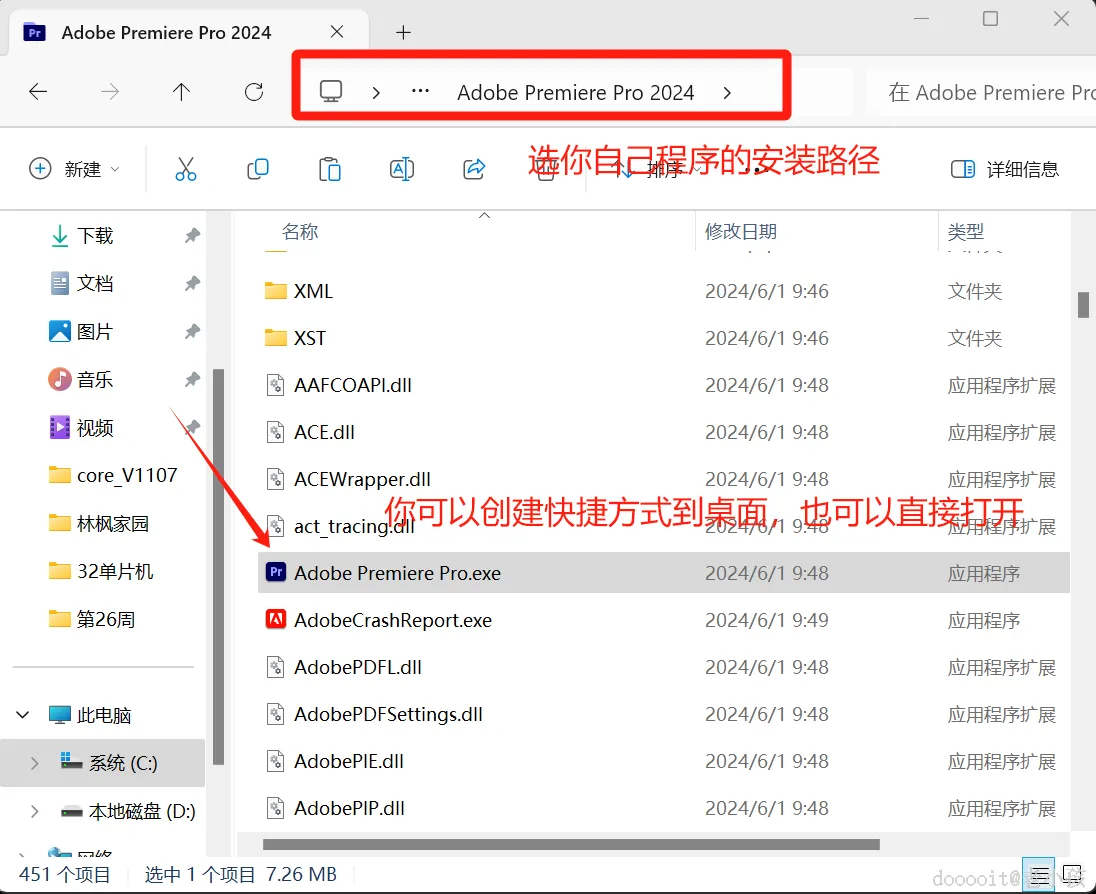Open chevron after the PC icon in address bar

(x=376, y=93)
